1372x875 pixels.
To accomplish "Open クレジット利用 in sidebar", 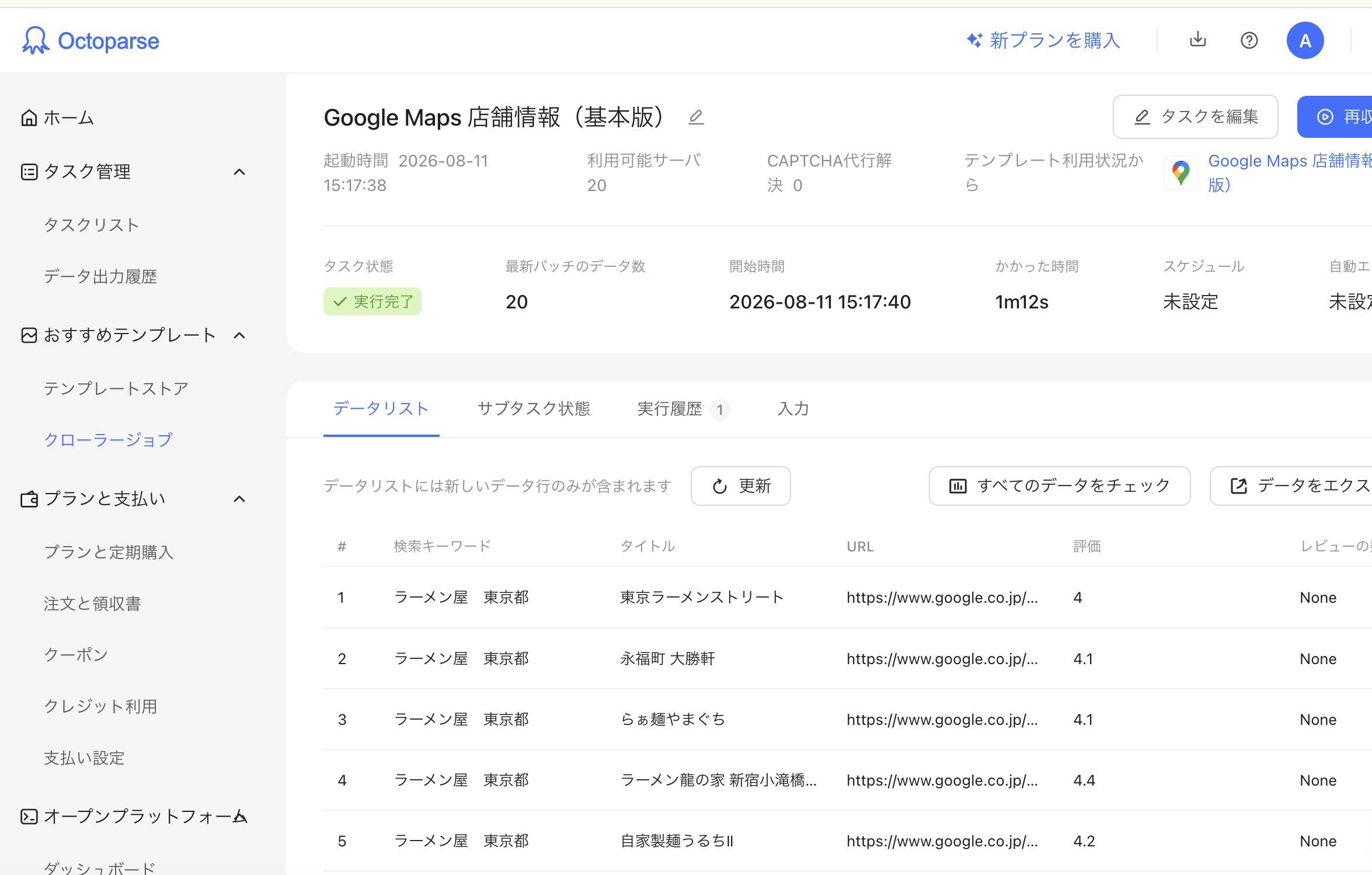I will click(x=100, y=707).
